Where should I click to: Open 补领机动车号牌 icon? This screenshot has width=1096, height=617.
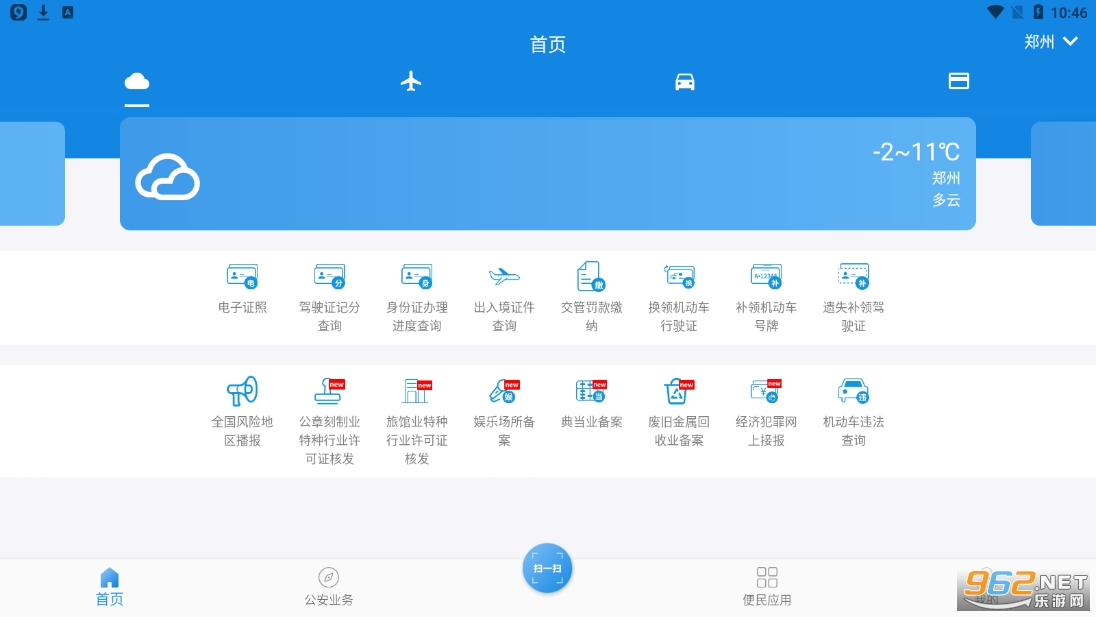pyautogui.click(x=766, y=277)
